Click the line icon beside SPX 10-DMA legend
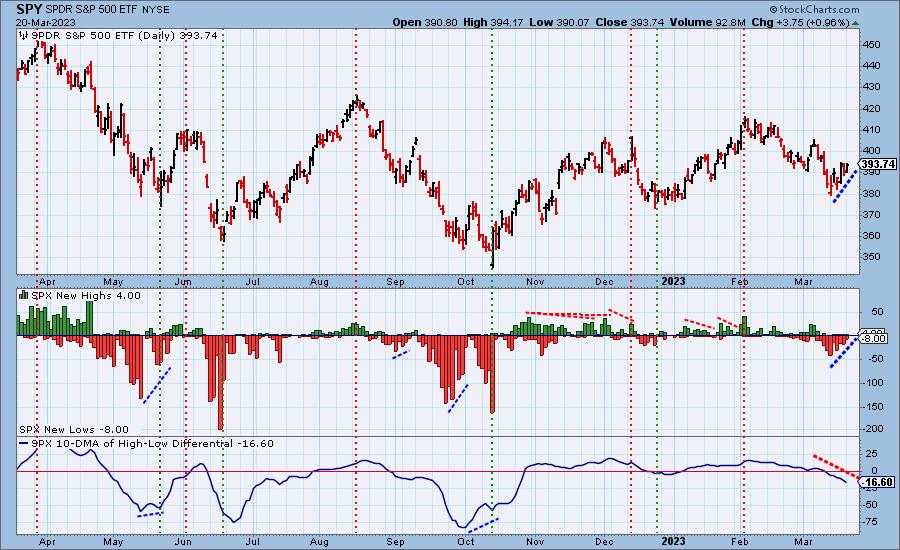 point(24,444)
